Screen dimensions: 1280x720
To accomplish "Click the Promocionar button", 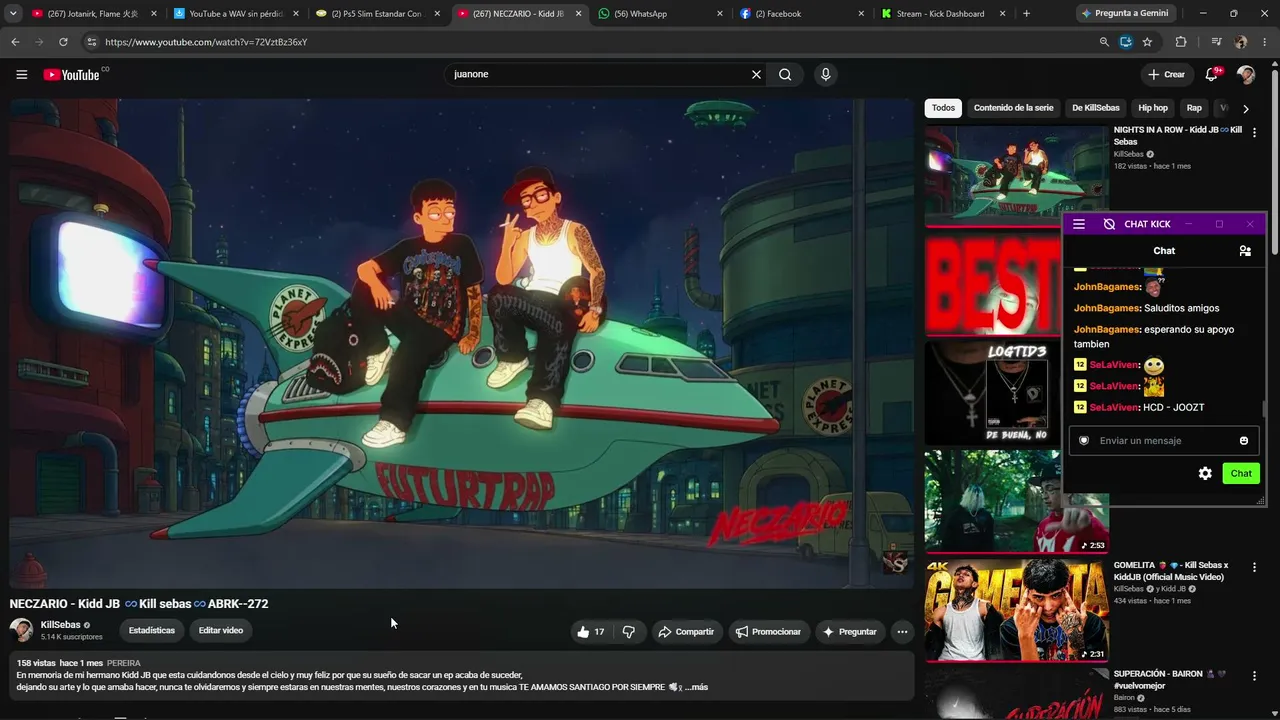I will 768,632.
